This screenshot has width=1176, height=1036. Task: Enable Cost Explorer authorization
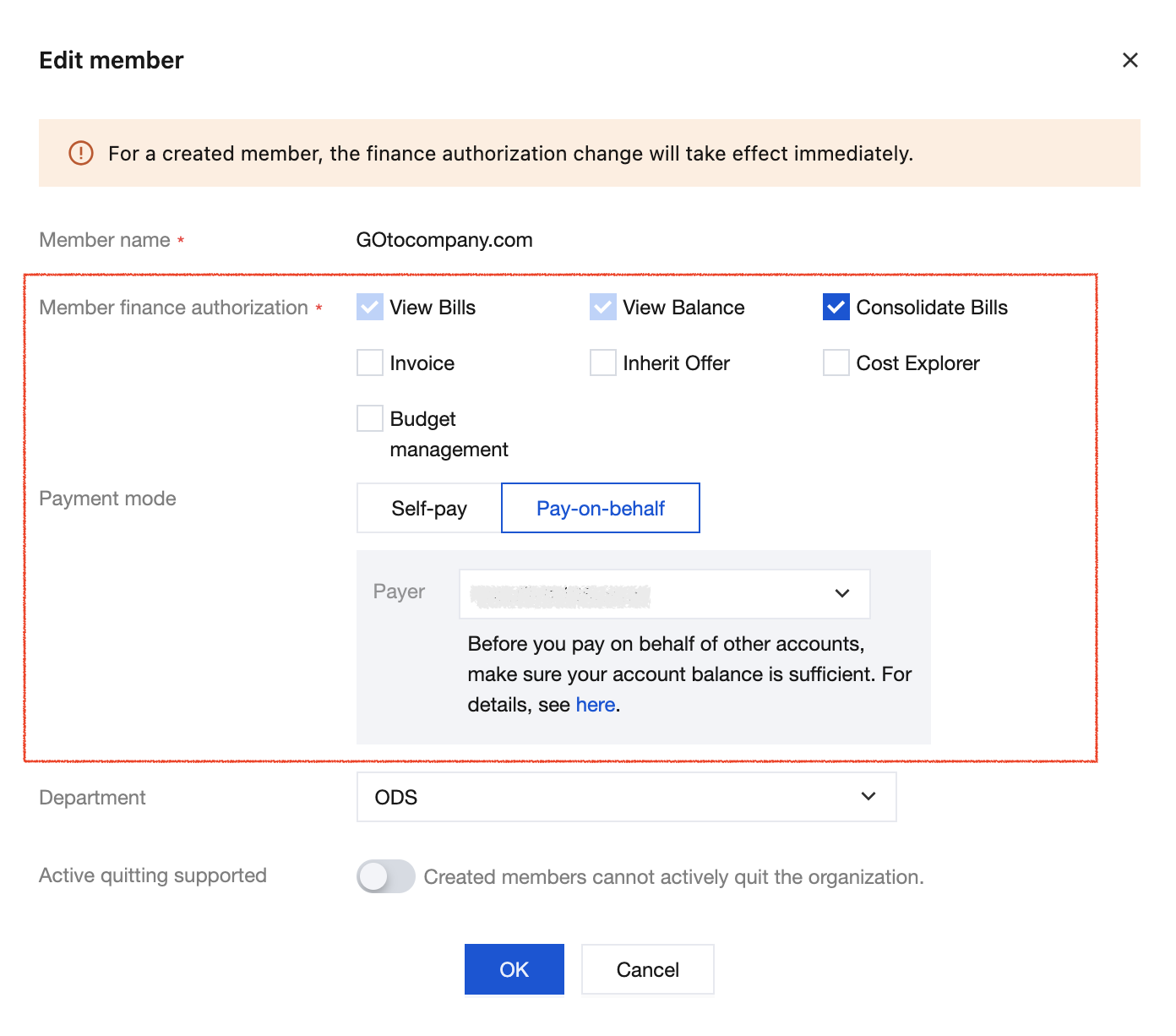[x=836, y=363]
